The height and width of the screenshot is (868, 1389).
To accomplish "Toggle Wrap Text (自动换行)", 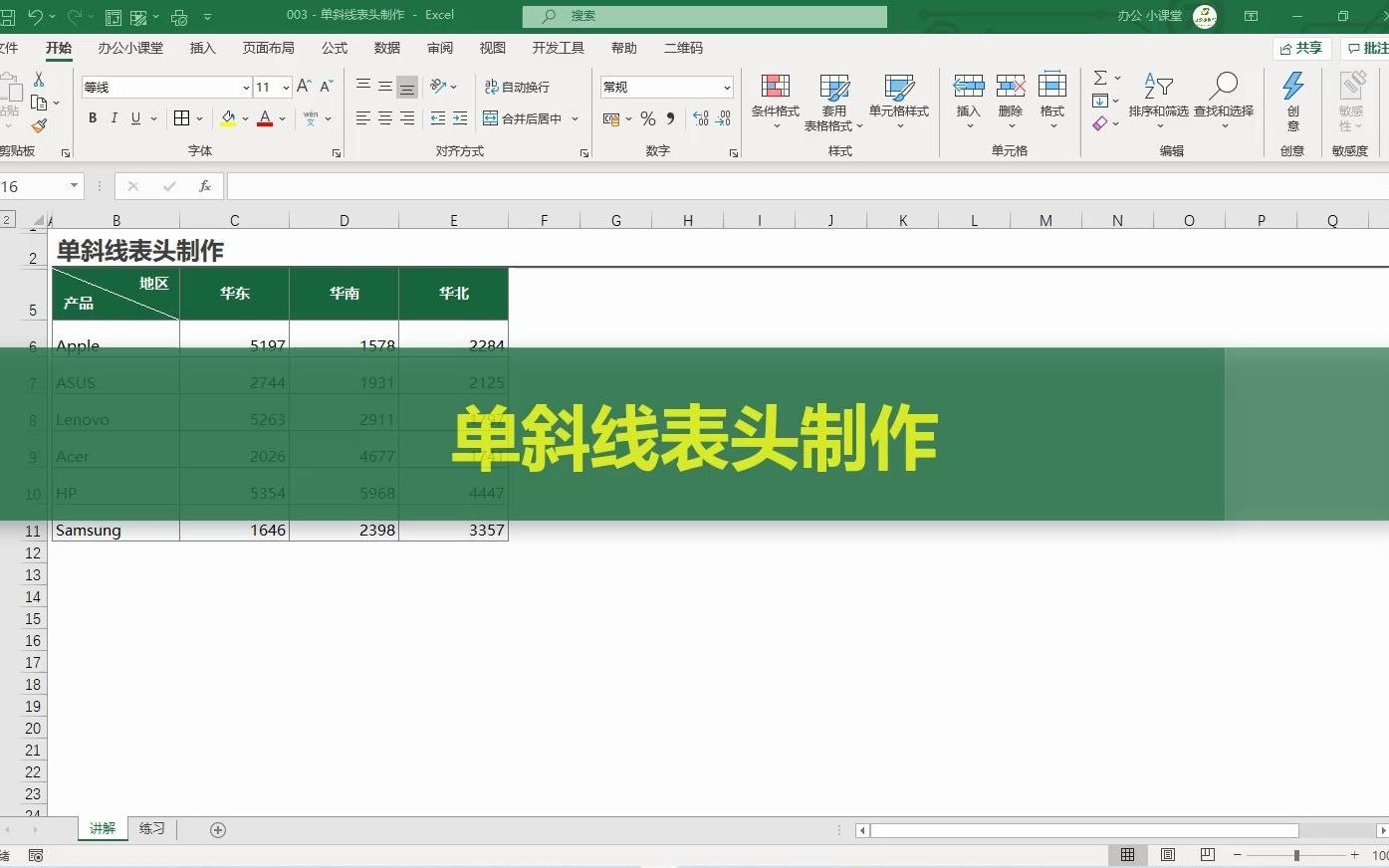I will [517, 87].
